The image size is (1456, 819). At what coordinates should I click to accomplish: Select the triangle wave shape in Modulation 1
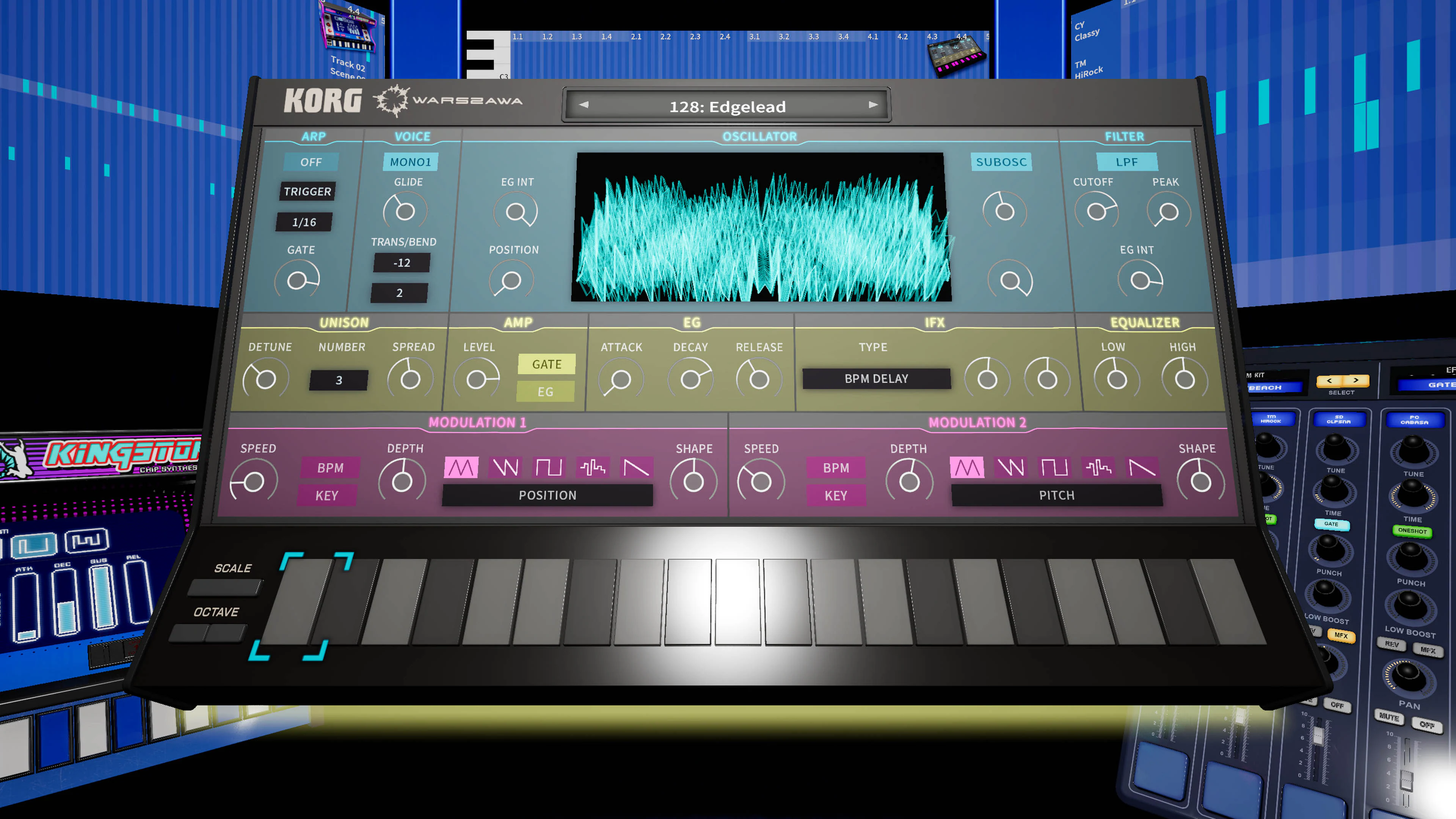pyautogui.click(x=461, y=468)
